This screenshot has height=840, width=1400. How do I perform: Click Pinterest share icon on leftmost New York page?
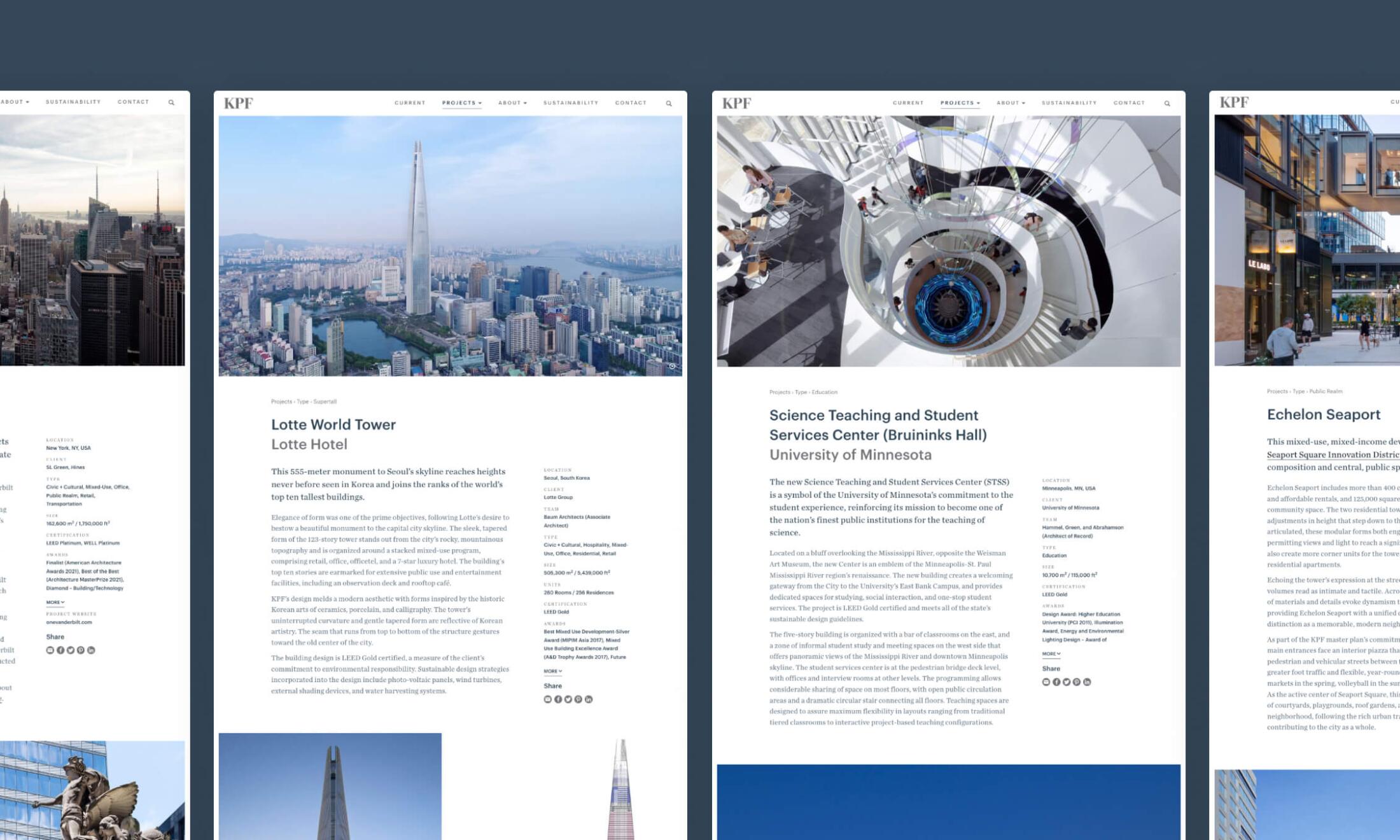point(81,650)
